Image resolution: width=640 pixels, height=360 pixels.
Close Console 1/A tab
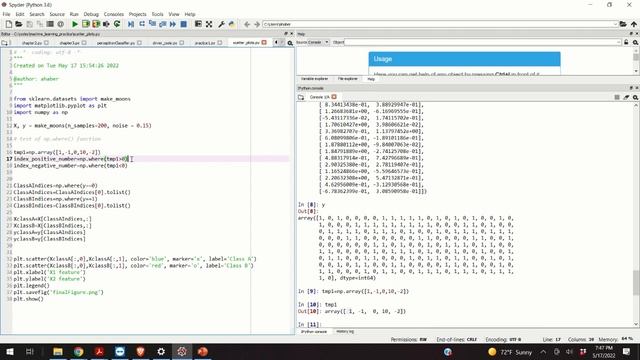tap(334, 97)
